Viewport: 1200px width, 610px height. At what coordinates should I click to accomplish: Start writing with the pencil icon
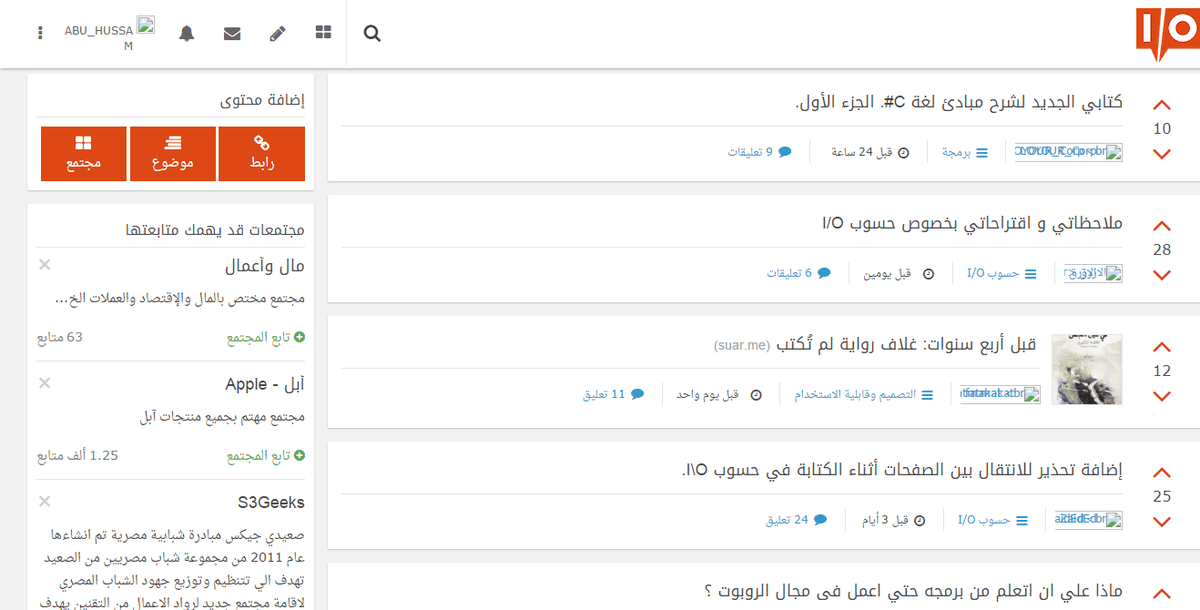point(277,33)
